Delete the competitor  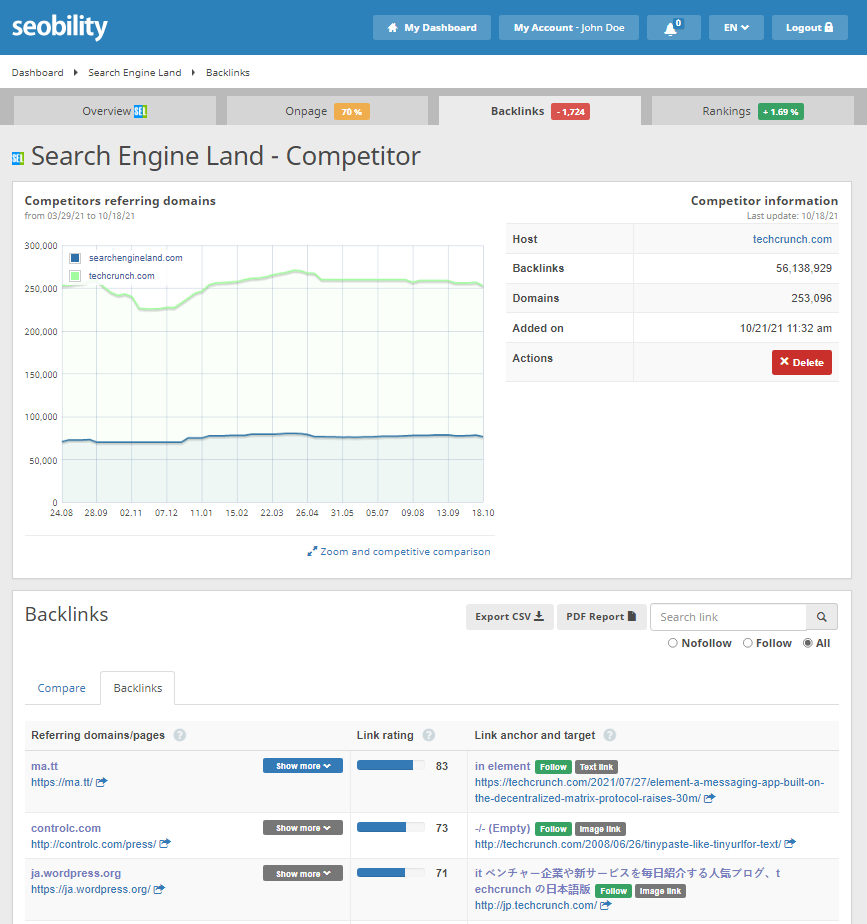[x=802, y=362]
